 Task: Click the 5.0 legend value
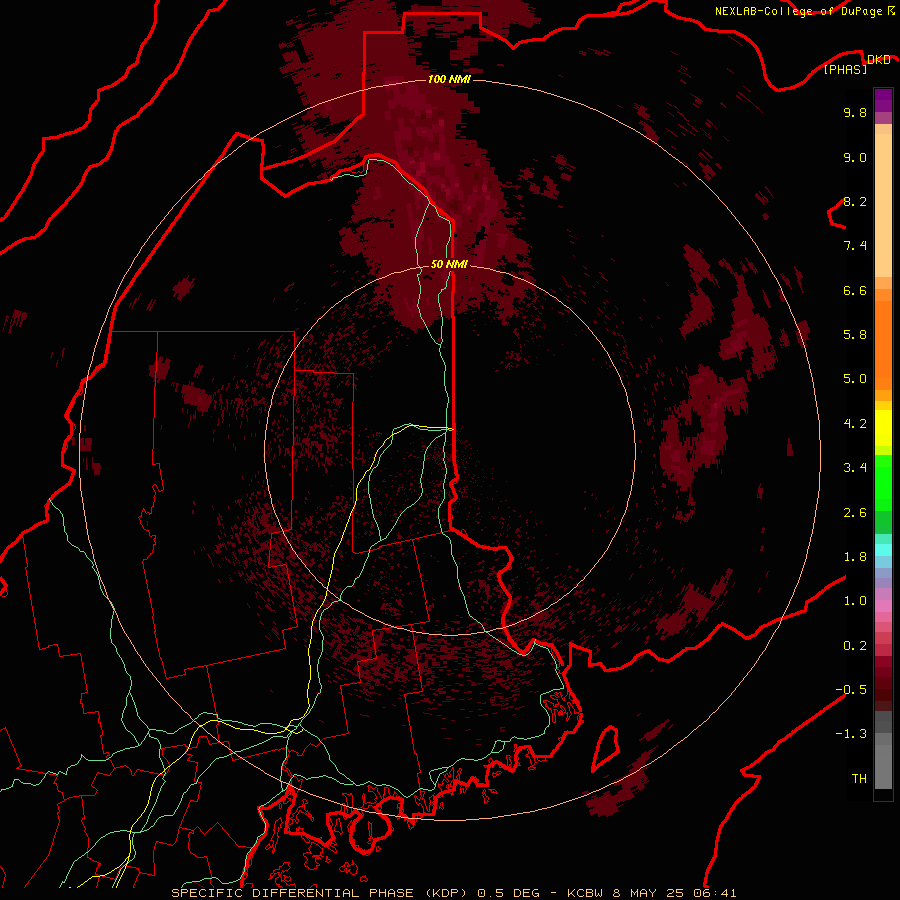click(855, 379)
